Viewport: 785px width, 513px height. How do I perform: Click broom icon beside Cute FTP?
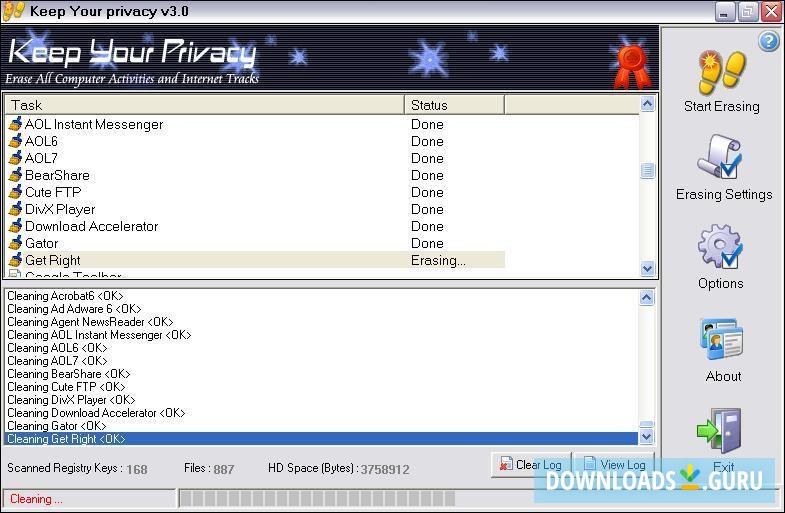(16, 192)
